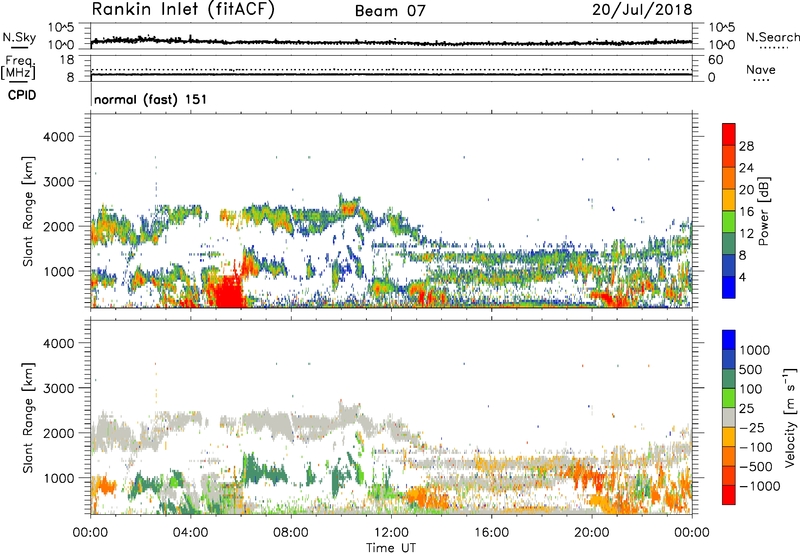Click the '16:00' time axis label
The image size is (800, 554).
coord(491,533)
